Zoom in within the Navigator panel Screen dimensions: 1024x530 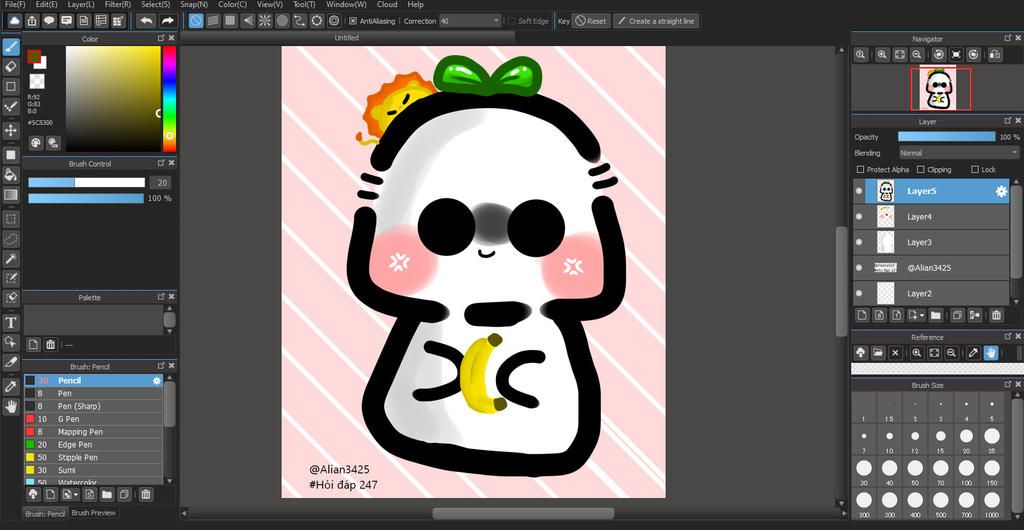(x=882, y=55)
